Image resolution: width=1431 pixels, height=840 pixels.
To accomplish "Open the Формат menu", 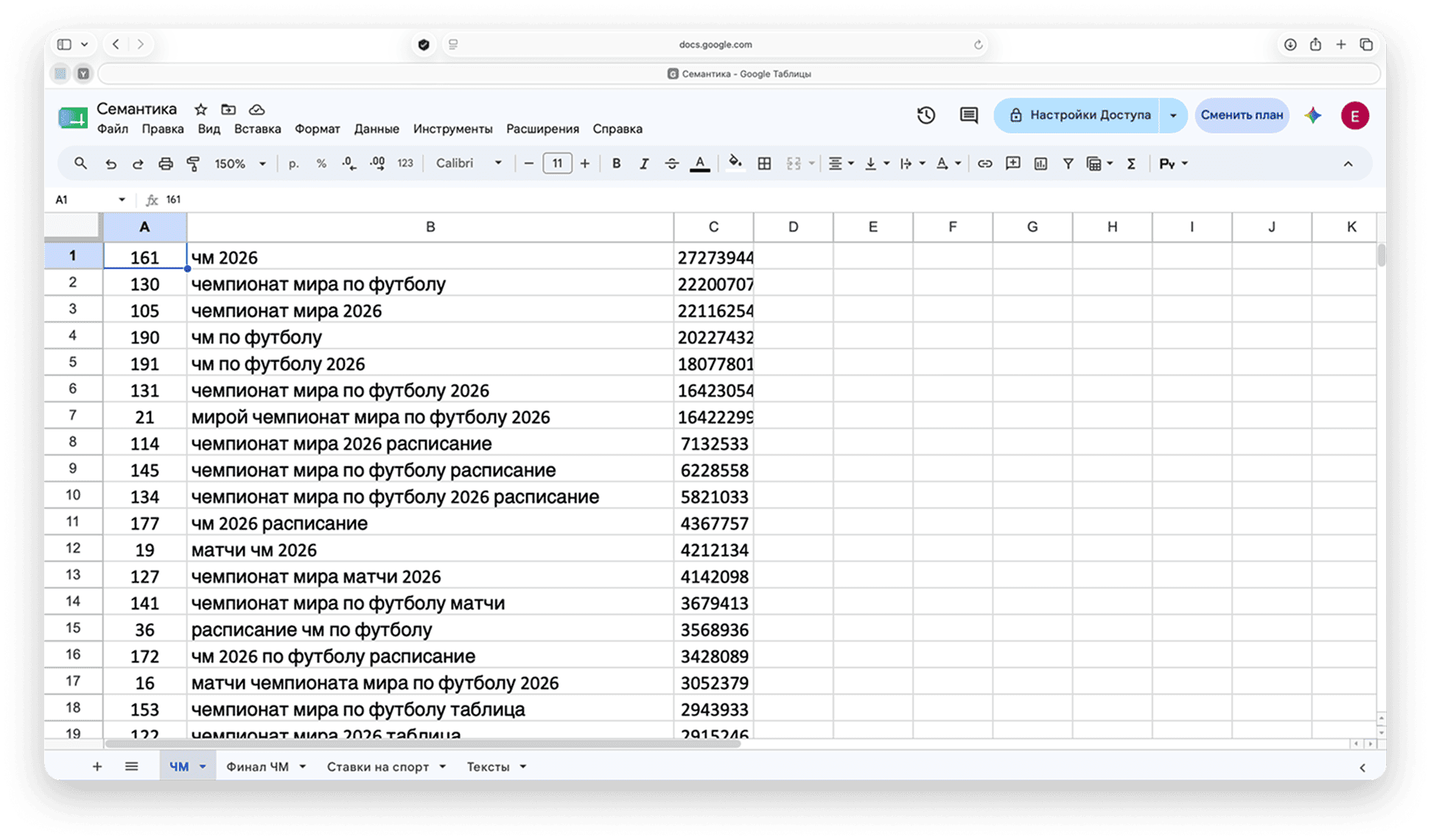I will [318, 129].
